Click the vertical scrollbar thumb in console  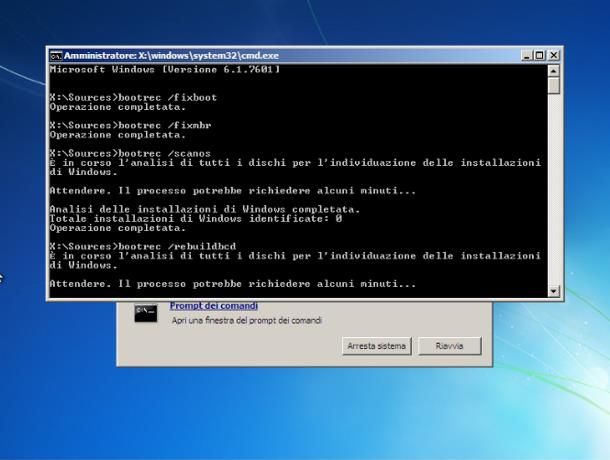(x=555, y=86)
